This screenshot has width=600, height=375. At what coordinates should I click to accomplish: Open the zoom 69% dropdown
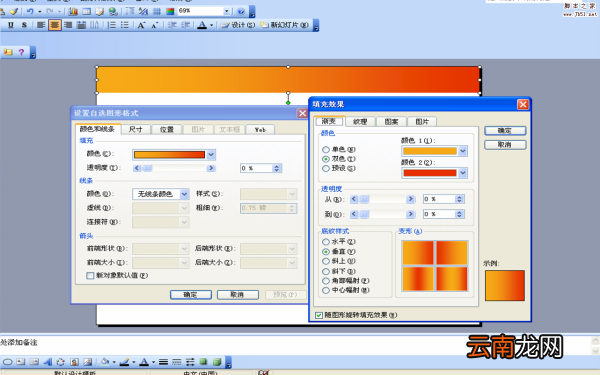(227, 11)
